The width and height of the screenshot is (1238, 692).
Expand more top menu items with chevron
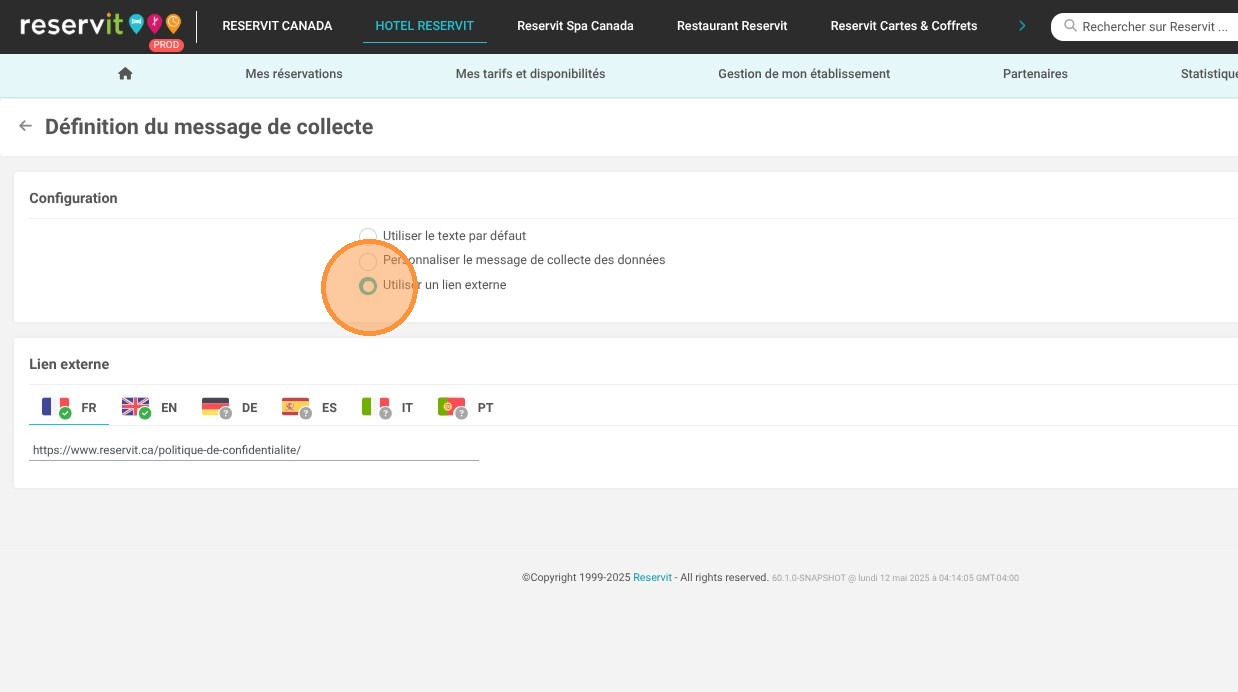pos(1022,26)
